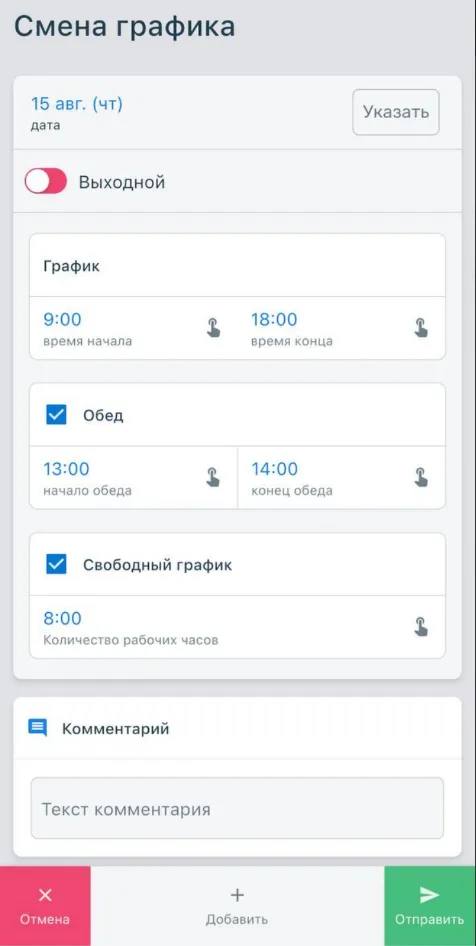Click the paper plane send icon
The height and width of the screenshot is (946, 476).
tap(430, 895)
